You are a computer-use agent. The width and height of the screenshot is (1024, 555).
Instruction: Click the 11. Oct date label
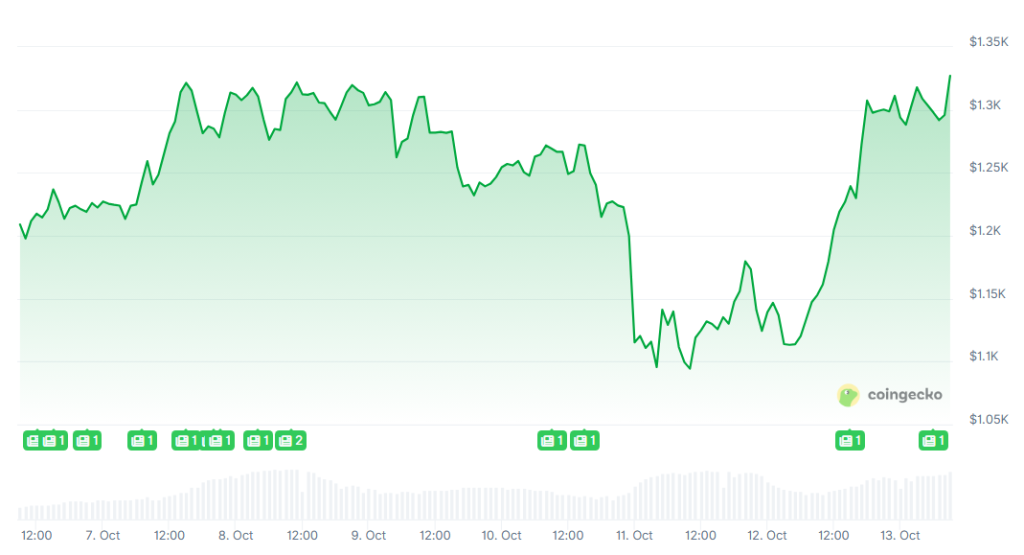pos(635,536)
